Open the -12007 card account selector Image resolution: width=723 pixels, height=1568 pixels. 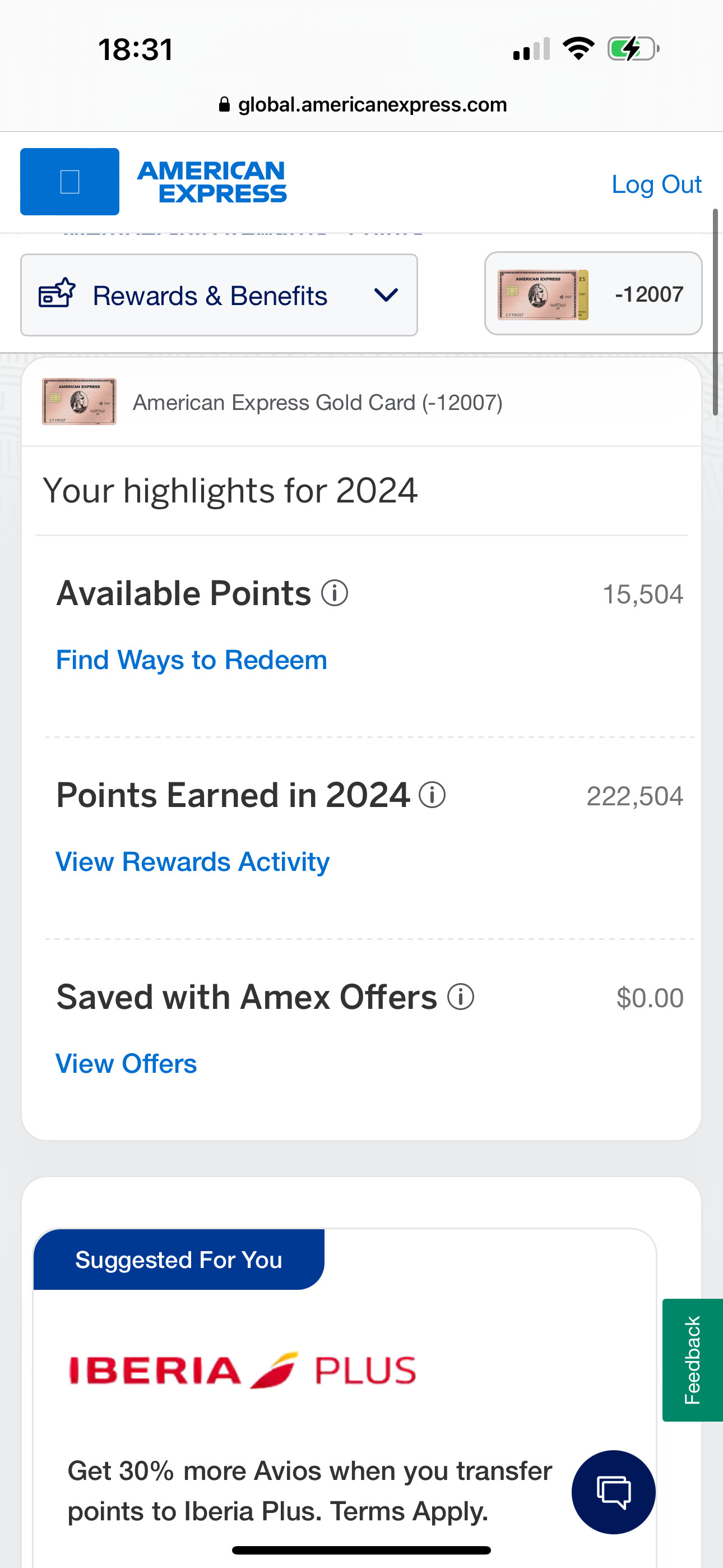[593, 294]
